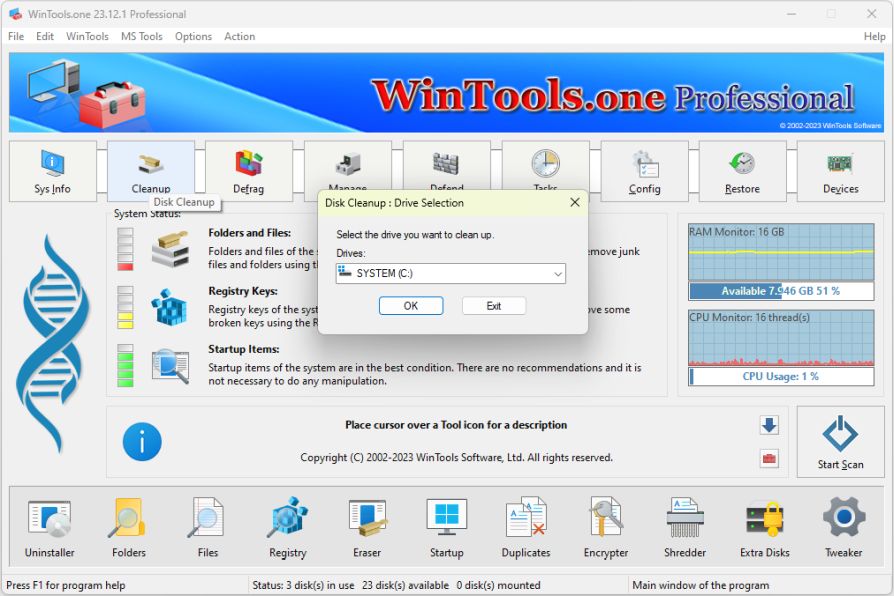Click the blue info circle icon

(142, 441)
